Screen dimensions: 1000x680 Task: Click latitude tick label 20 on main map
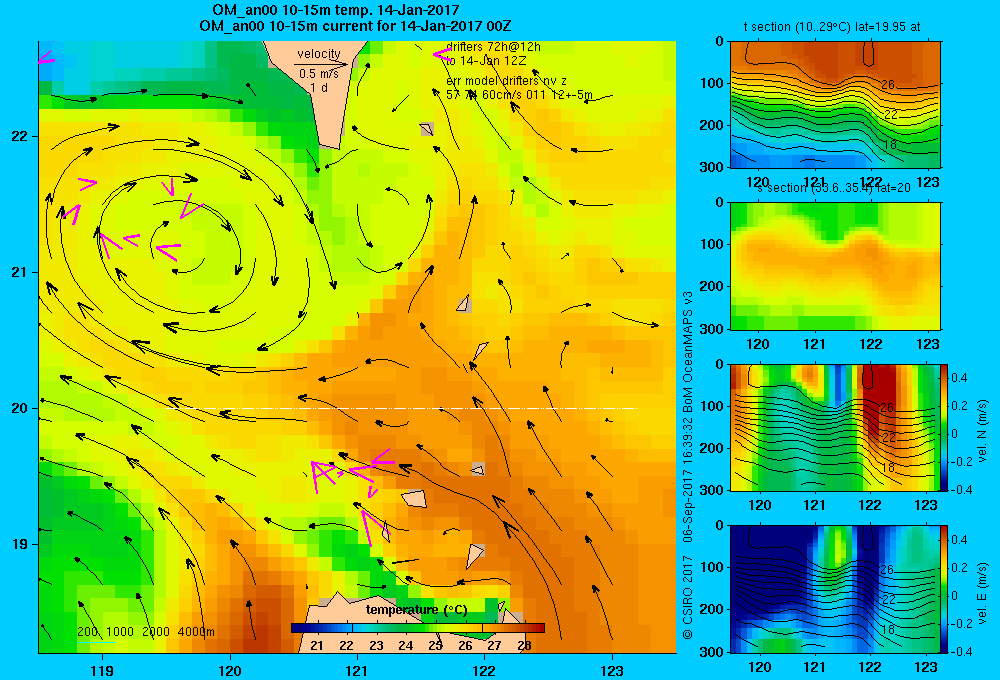[20, 408]
